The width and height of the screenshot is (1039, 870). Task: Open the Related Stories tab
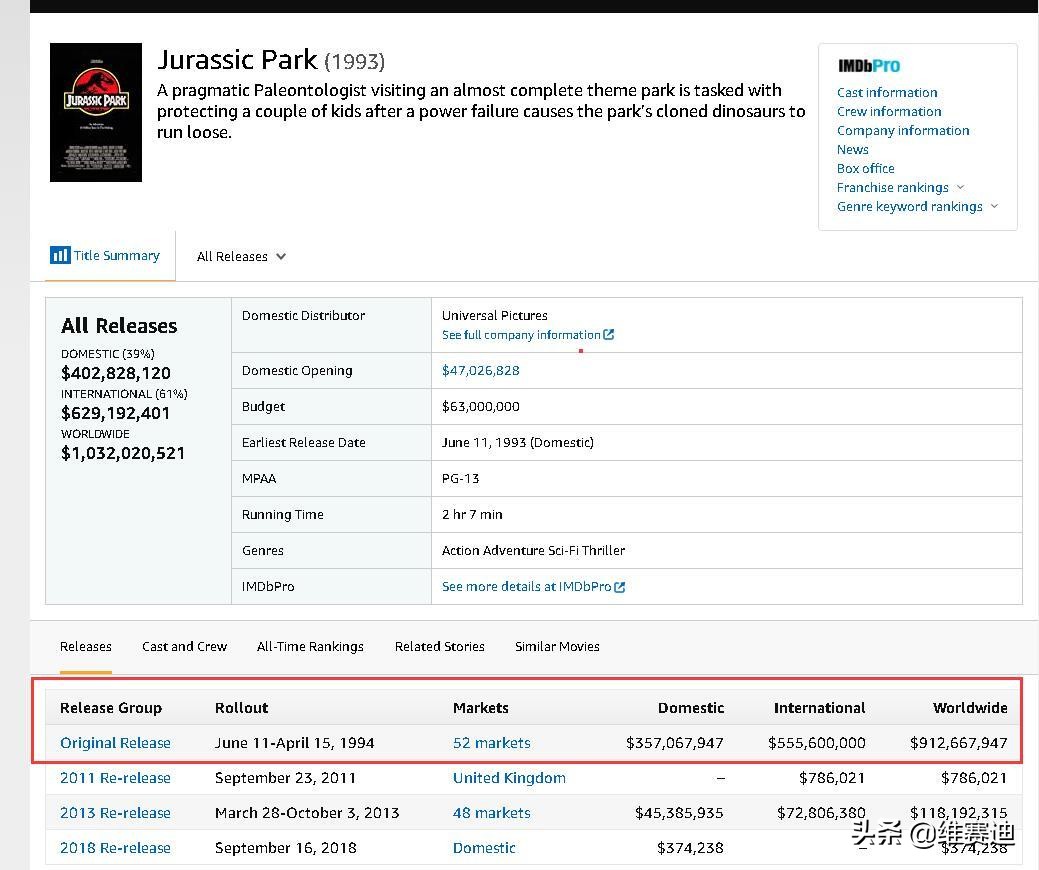[439, 647]
